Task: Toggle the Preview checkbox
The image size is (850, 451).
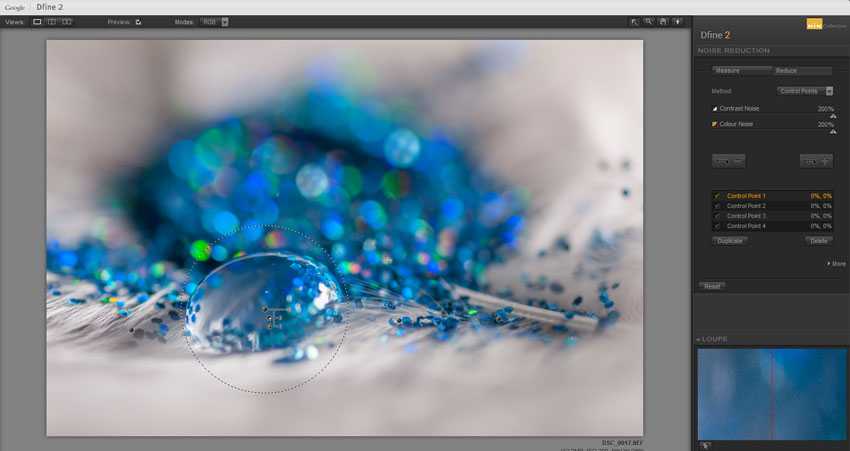Action: [139, 21]
